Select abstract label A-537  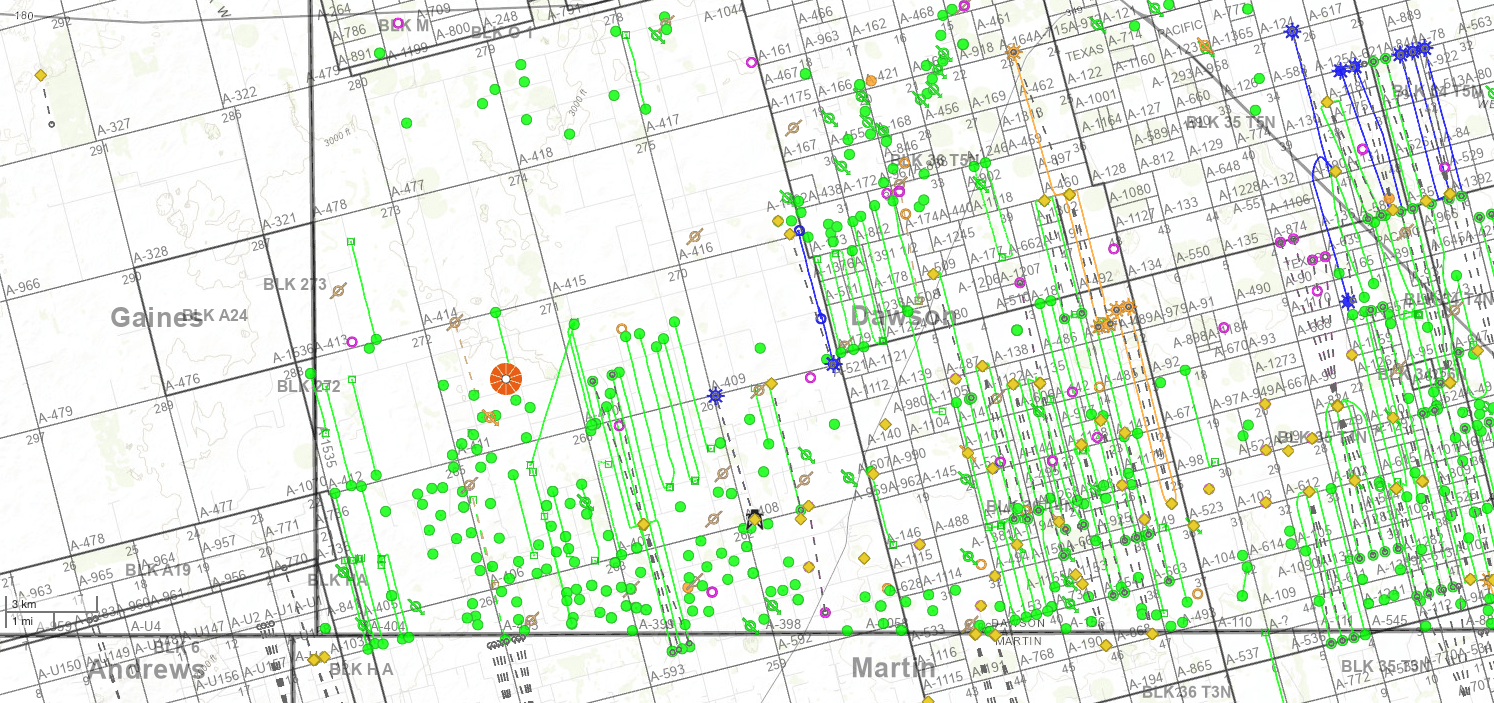click(x=1242, y=657)
